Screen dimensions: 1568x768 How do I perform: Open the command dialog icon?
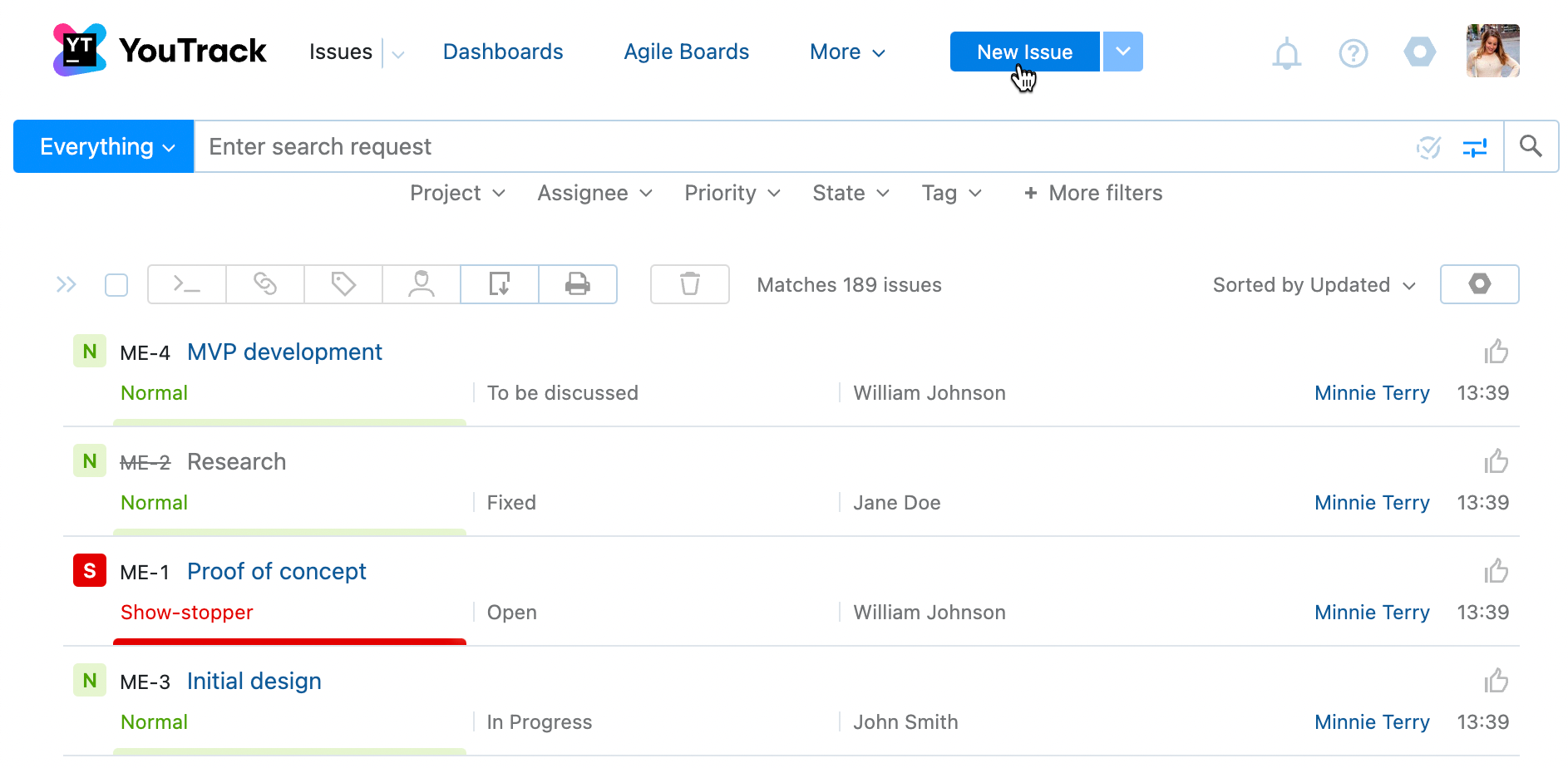[x=185, y=284]
